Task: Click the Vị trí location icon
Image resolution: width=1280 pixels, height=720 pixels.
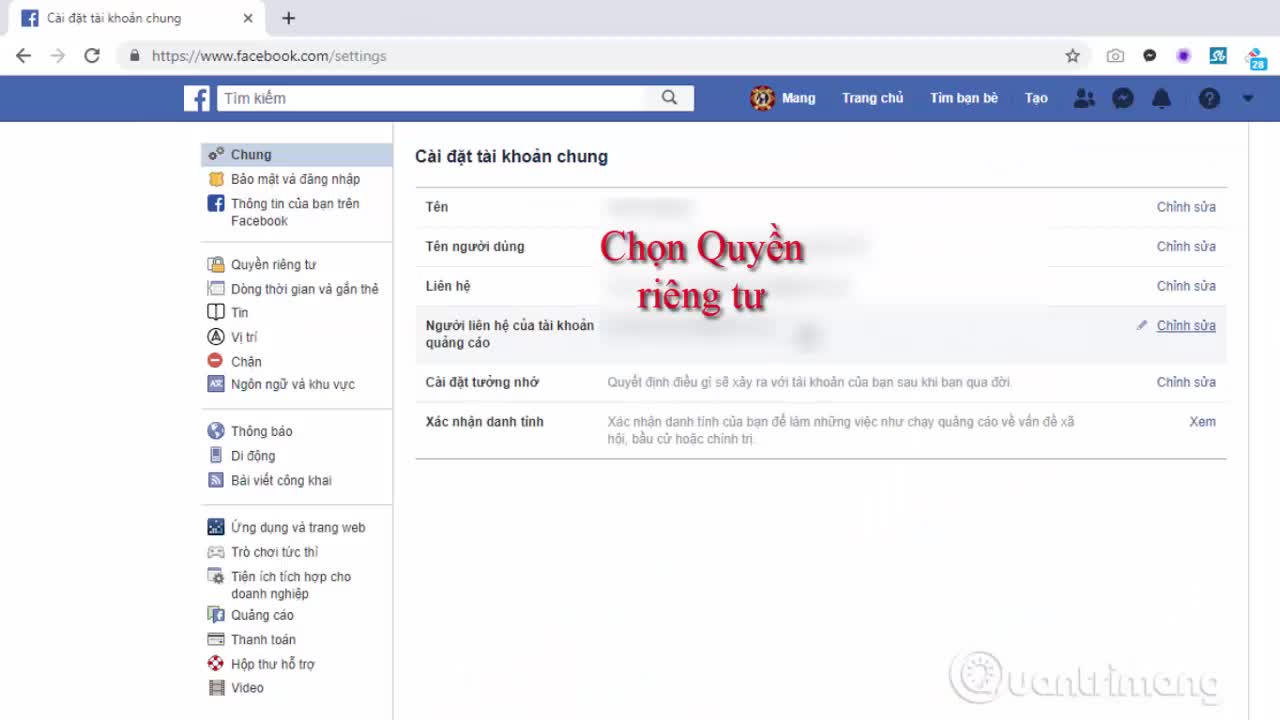Action: pyautogui.click(x=215, y=337)
